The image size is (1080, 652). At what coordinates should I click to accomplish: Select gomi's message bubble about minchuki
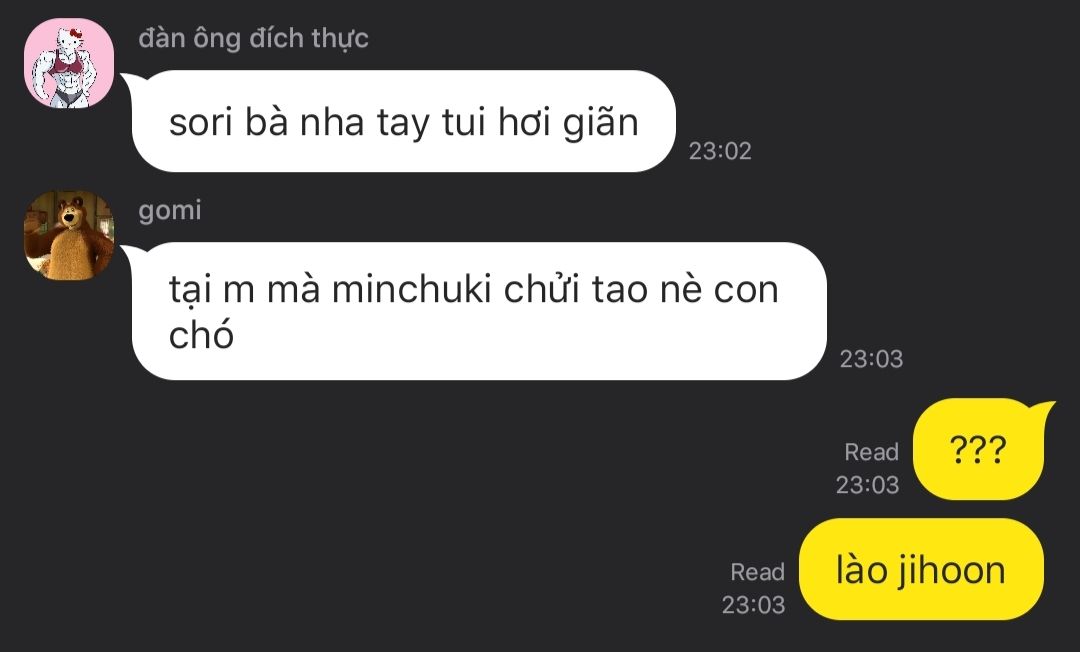coord(479,311)
